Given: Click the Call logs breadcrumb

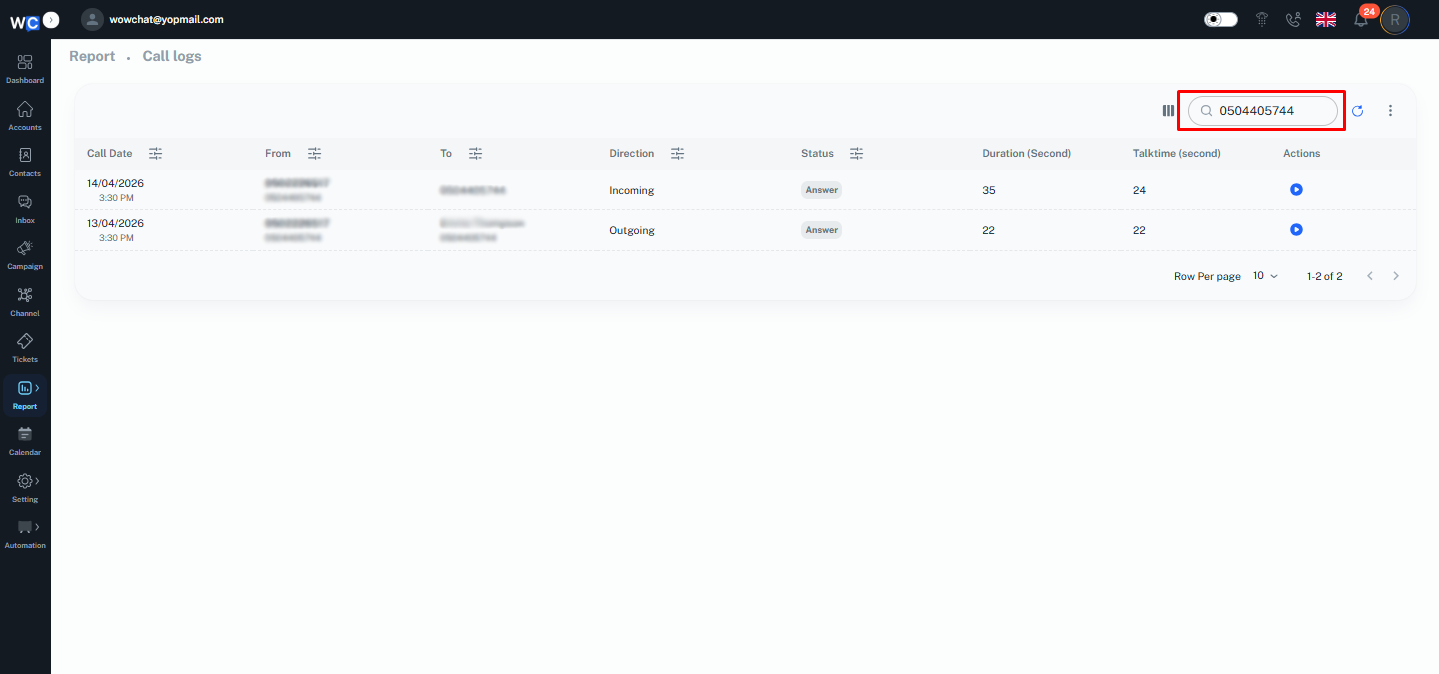Looking at the screenshot, I should pos(172,56).
